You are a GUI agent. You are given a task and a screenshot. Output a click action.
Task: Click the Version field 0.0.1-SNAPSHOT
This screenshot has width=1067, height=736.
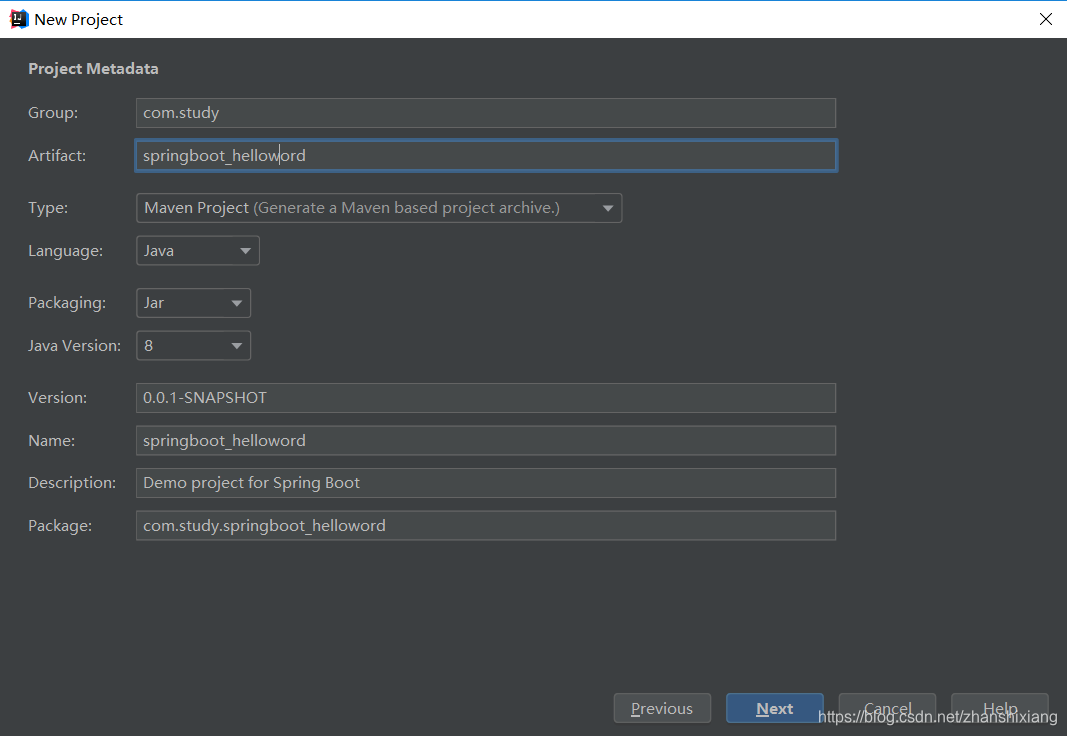click(486, 398)
